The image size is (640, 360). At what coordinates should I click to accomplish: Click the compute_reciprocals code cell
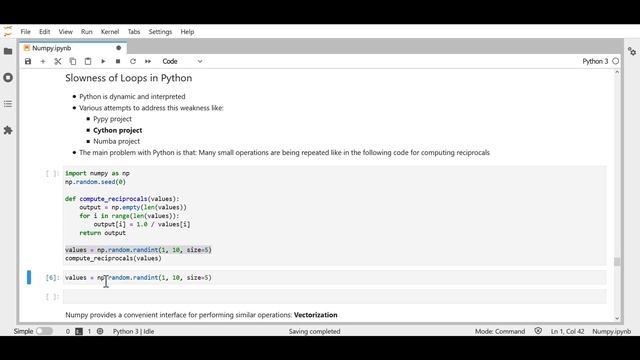click(x=334, y=216)
